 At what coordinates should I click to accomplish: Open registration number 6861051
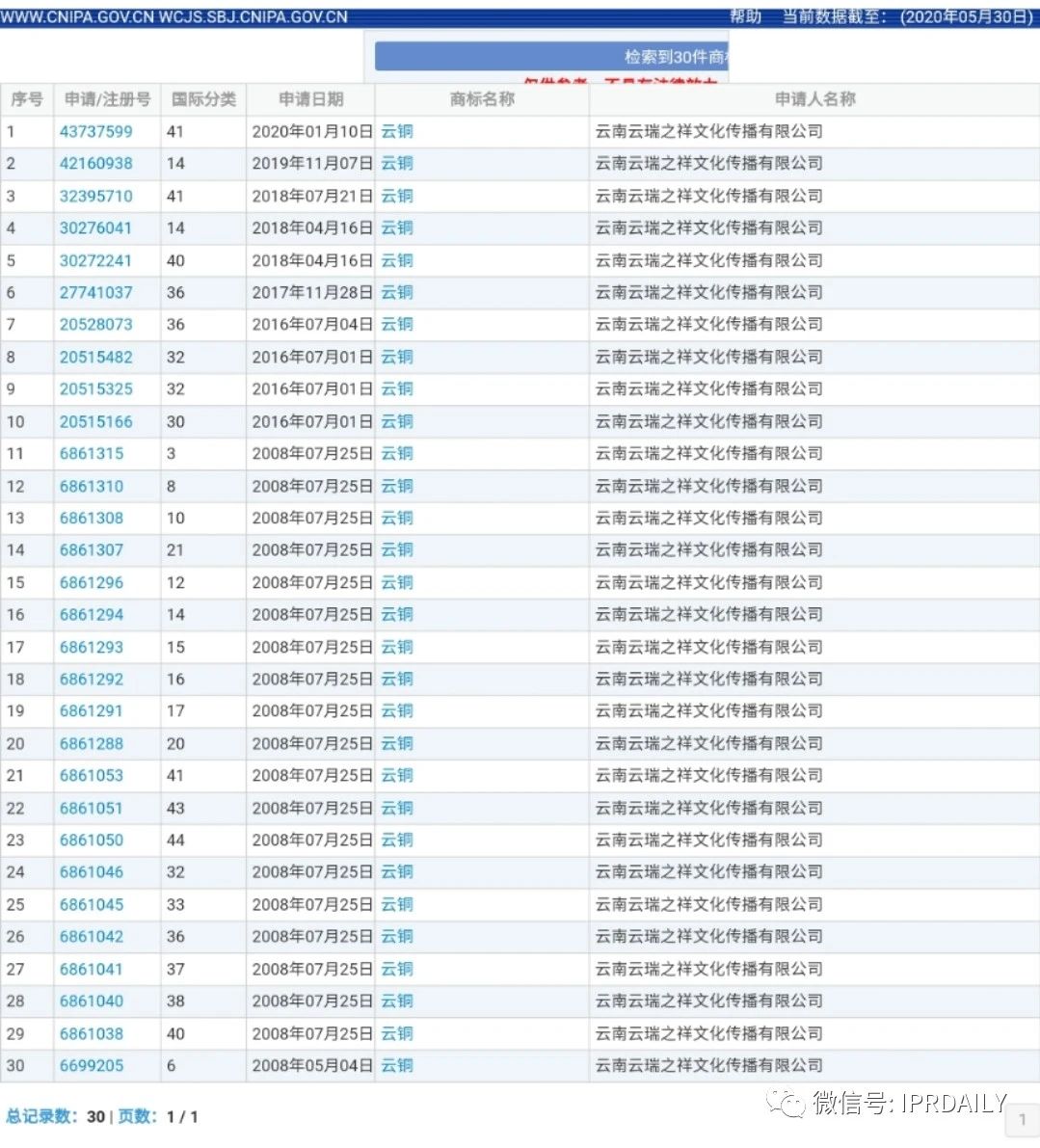(92, 809)
